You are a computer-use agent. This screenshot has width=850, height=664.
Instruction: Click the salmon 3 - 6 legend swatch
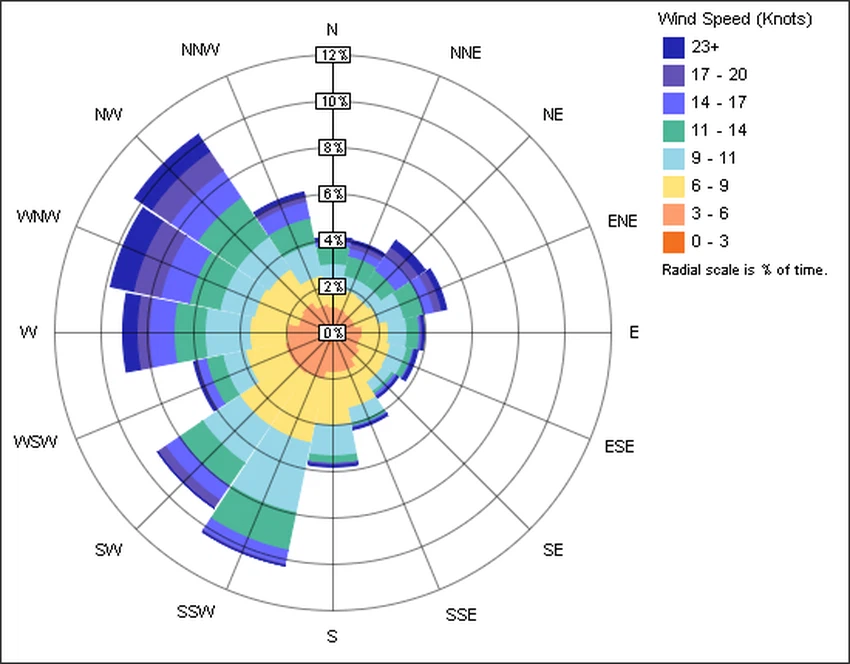tap(673, 214)
